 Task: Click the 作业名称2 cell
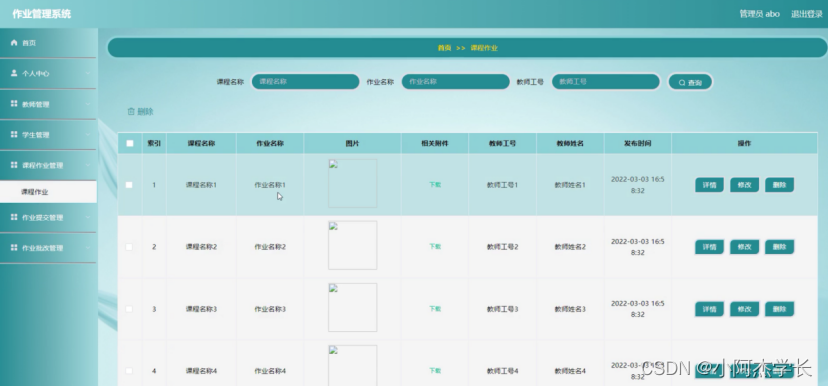(270, 247)
